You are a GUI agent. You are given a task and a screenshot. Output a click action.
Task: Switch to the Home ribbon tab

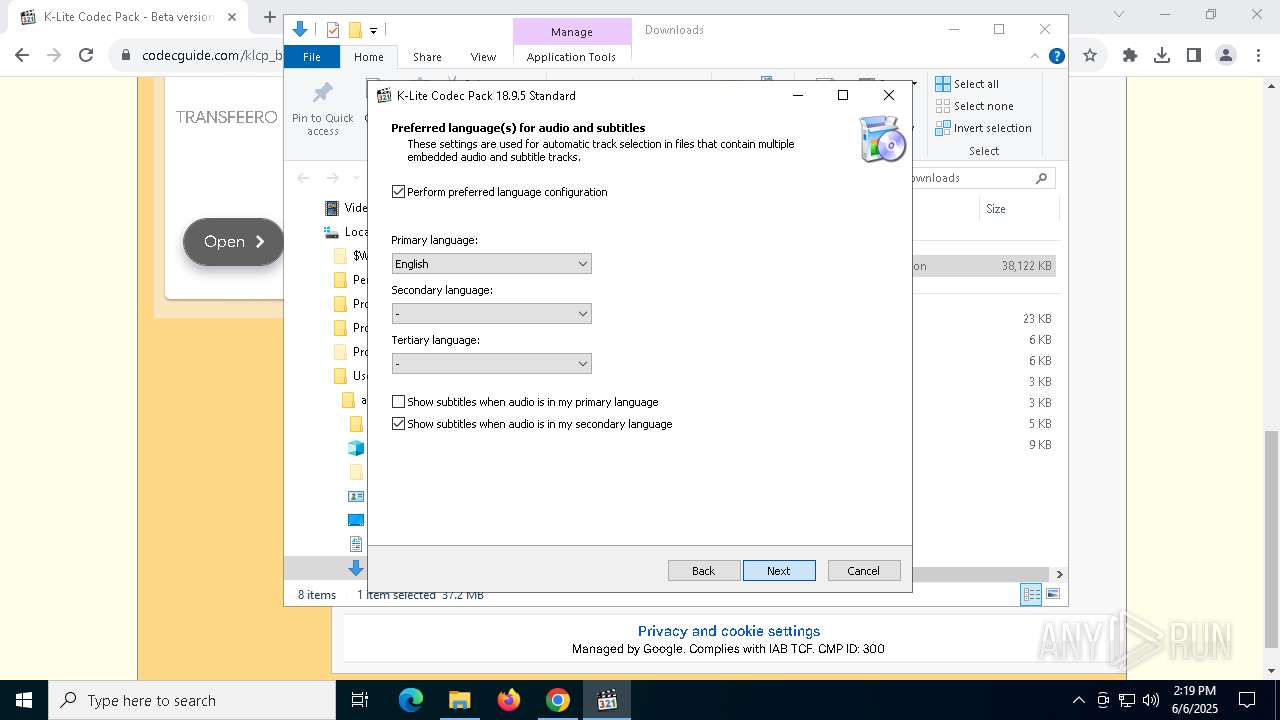[x=368, y=57]
